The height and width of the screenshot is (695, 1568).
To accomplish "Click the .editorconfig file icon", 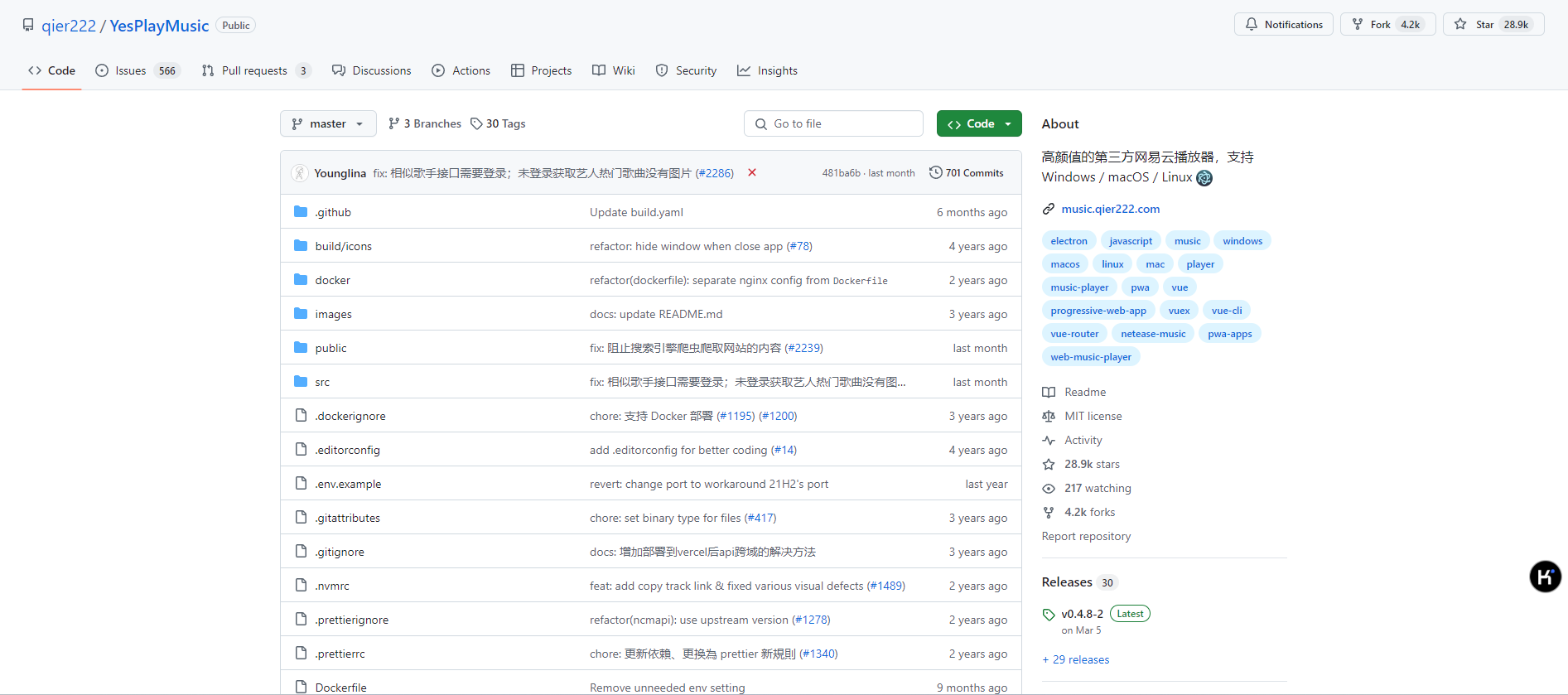I will pos(301,449).
